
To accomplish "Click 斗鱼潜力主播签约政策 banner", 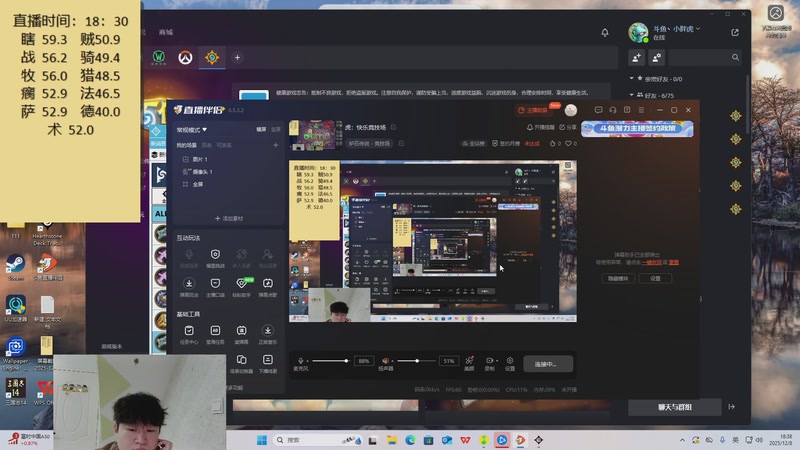I will (637, 129).
